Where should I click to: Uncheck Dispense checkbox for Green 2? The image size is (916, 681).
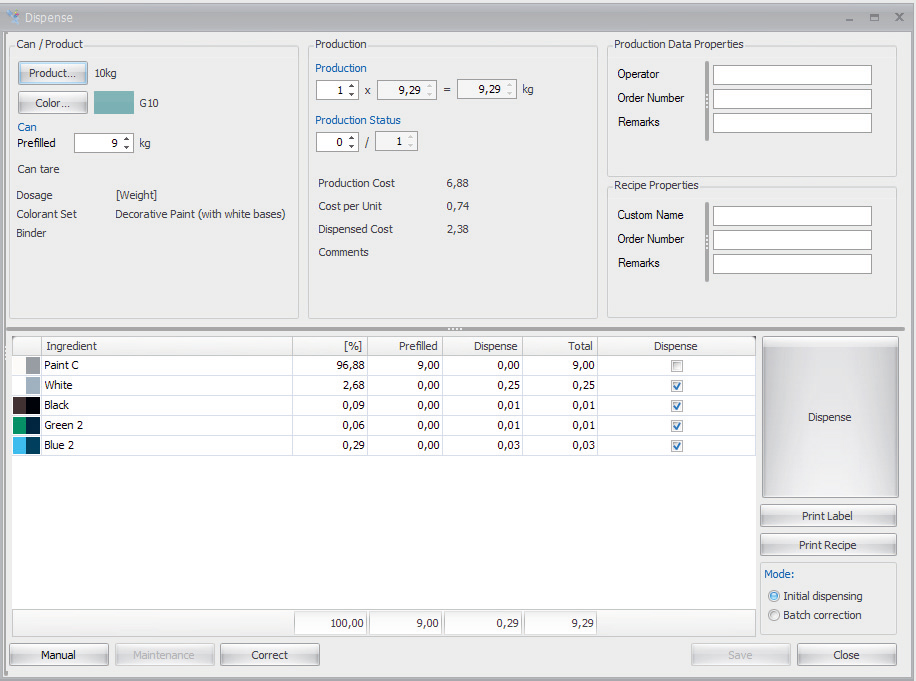click(676, 426)
